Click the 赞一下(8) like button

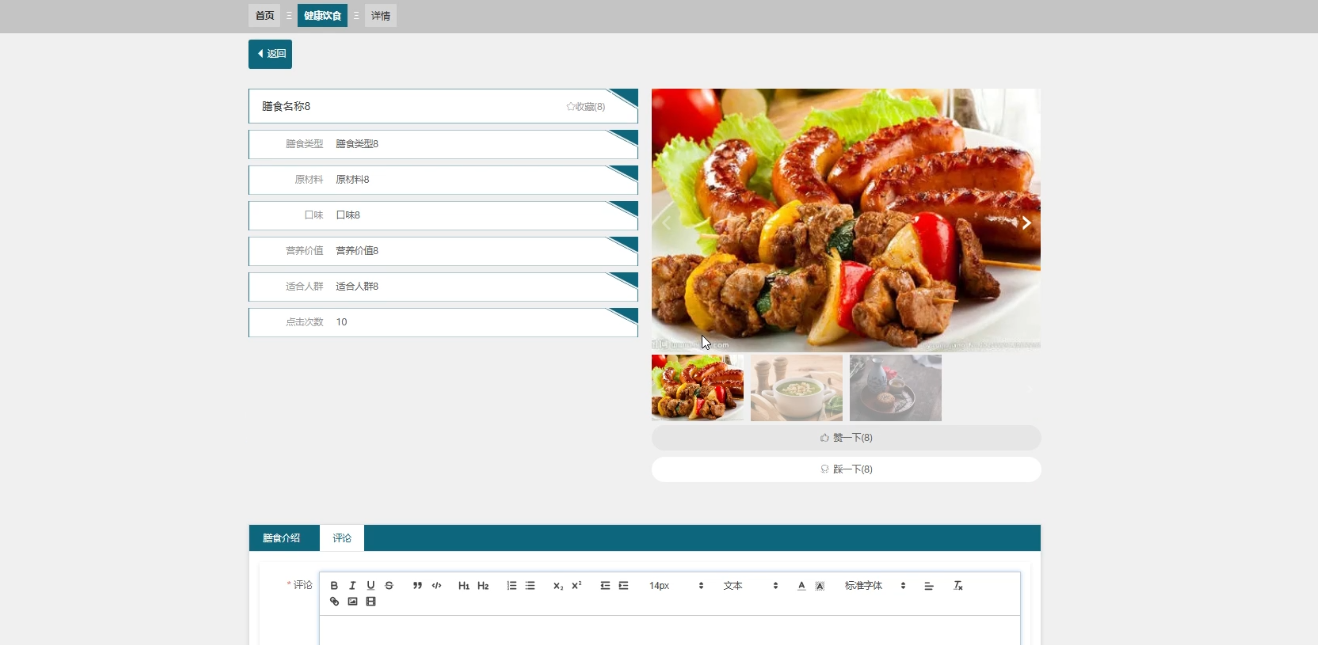coord(846,438)
